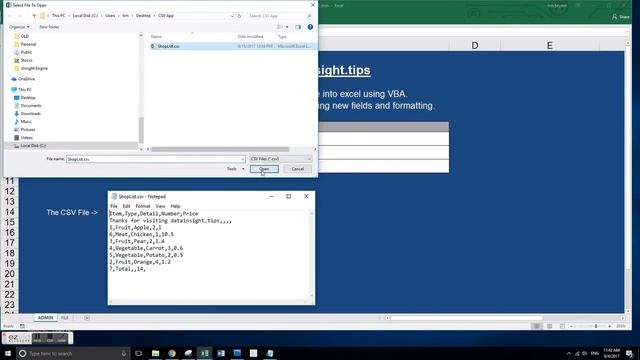Open Notepad Edit menu
The width and height of the screenshot is (640, 360).
pos(127,206)
